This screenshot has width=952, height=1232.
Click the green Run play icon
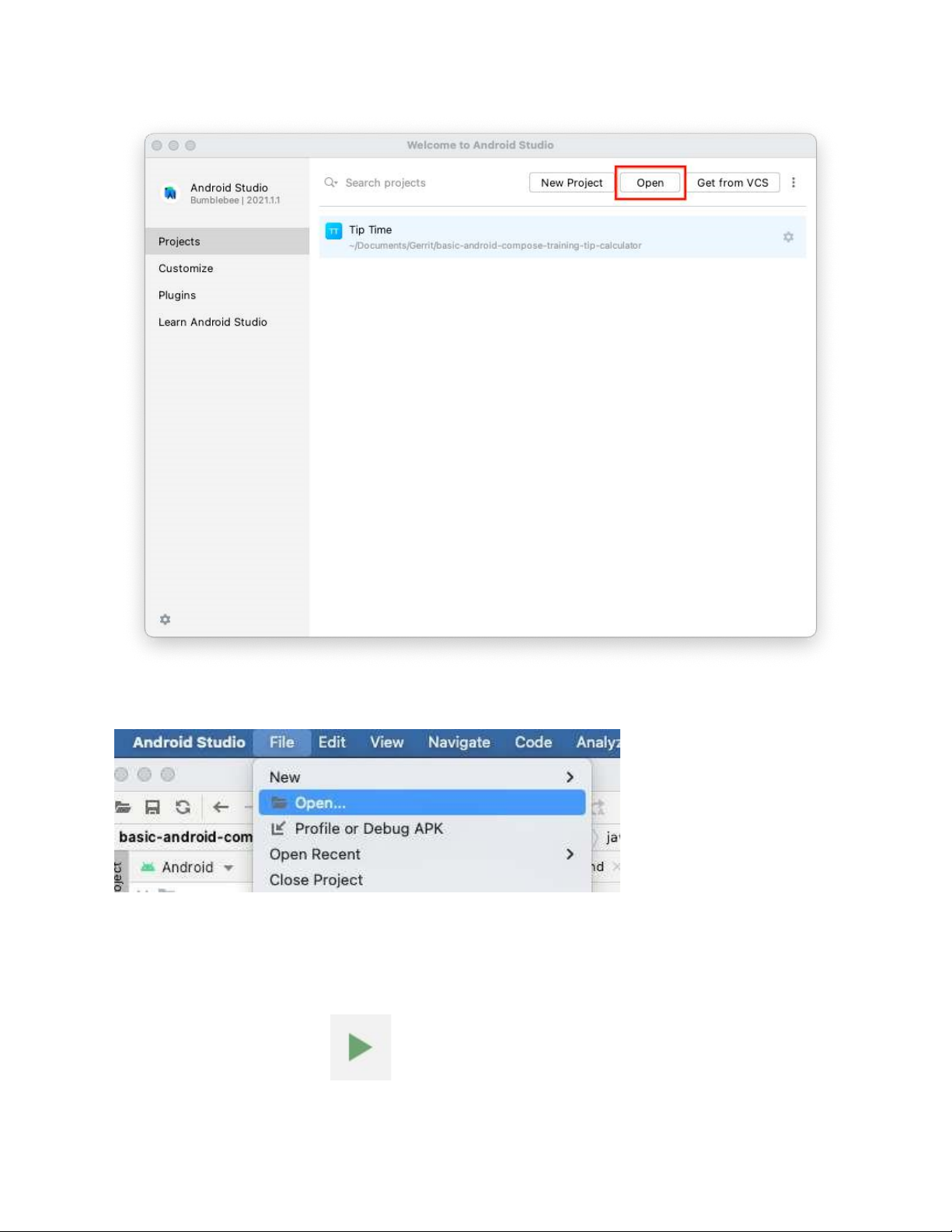pos(360,1047)
